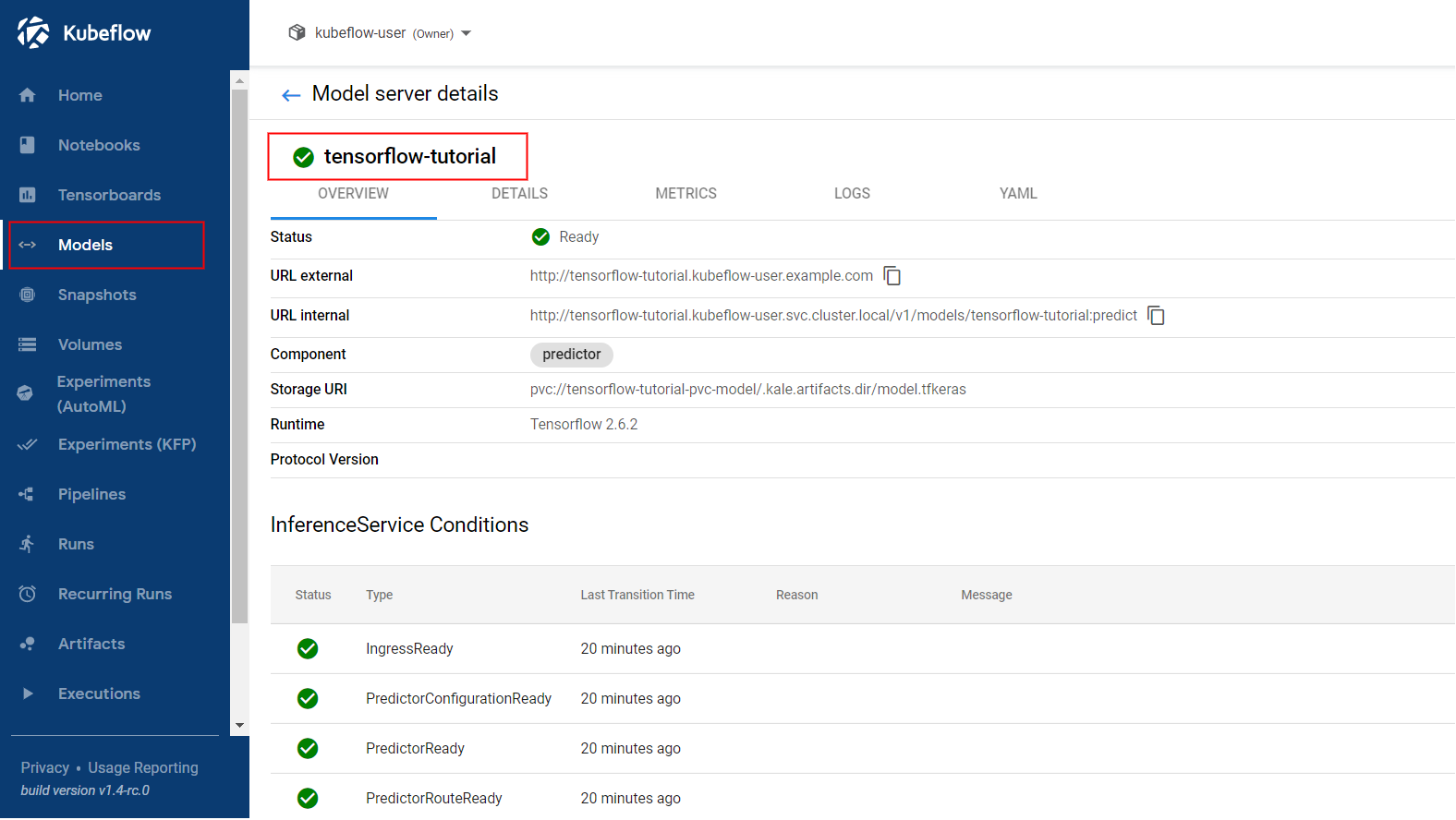Switch to the METRICS tab
Screen dimensions: 1456x820
[686, 194]
